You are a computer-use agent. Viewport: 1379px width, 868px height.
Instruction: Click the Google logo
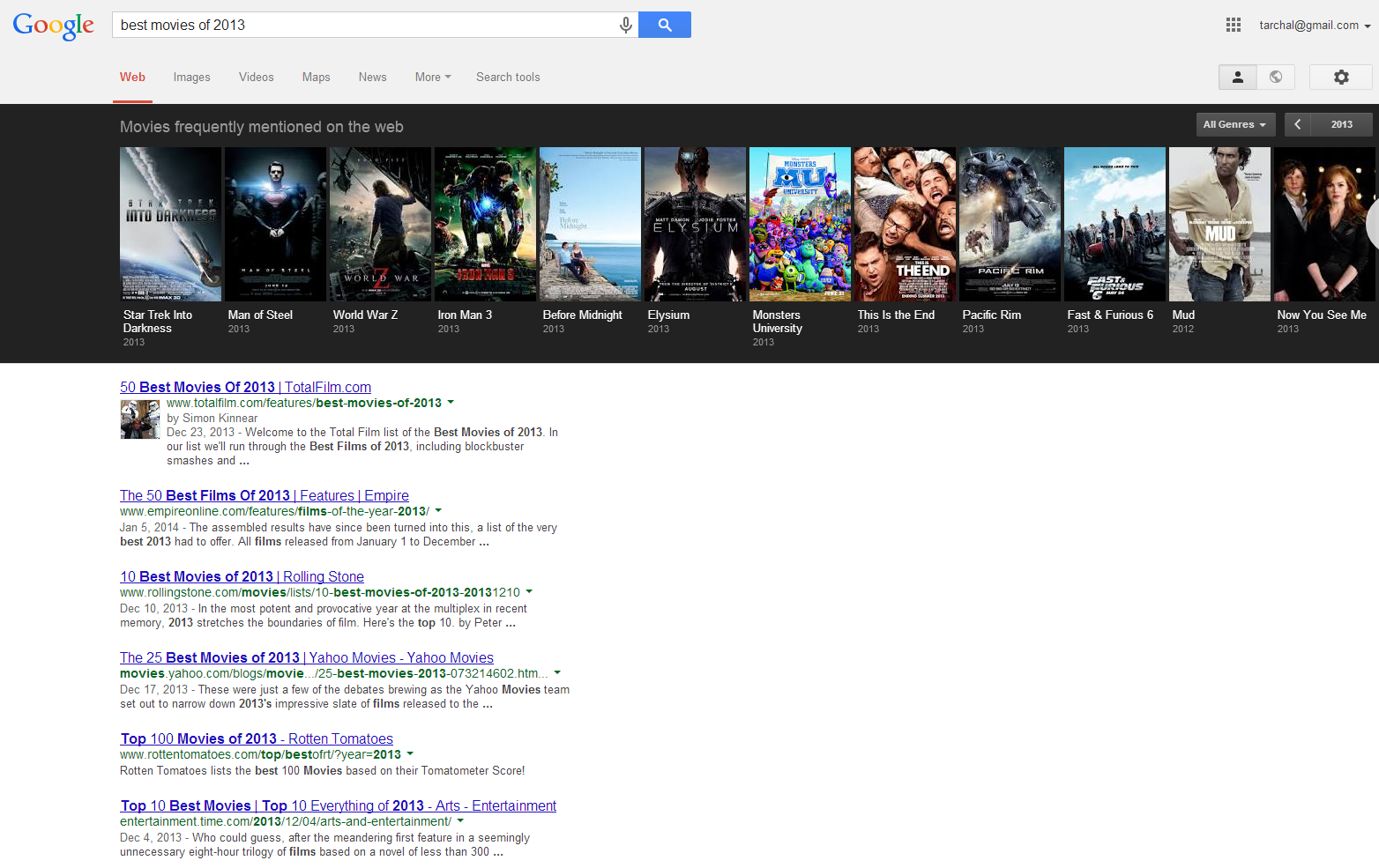(x=53, y=26)
